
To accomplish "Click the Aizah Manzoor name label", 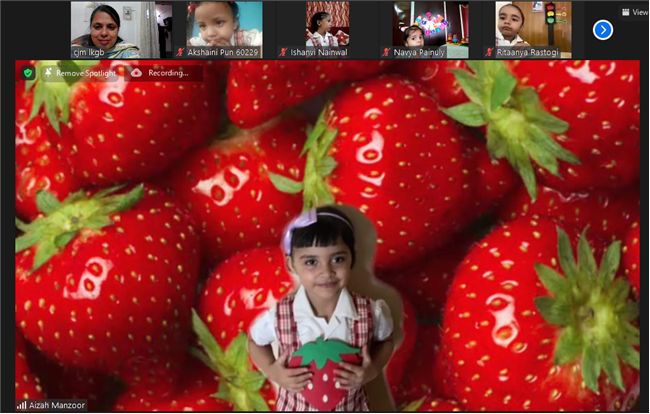I will pos(57,405).
